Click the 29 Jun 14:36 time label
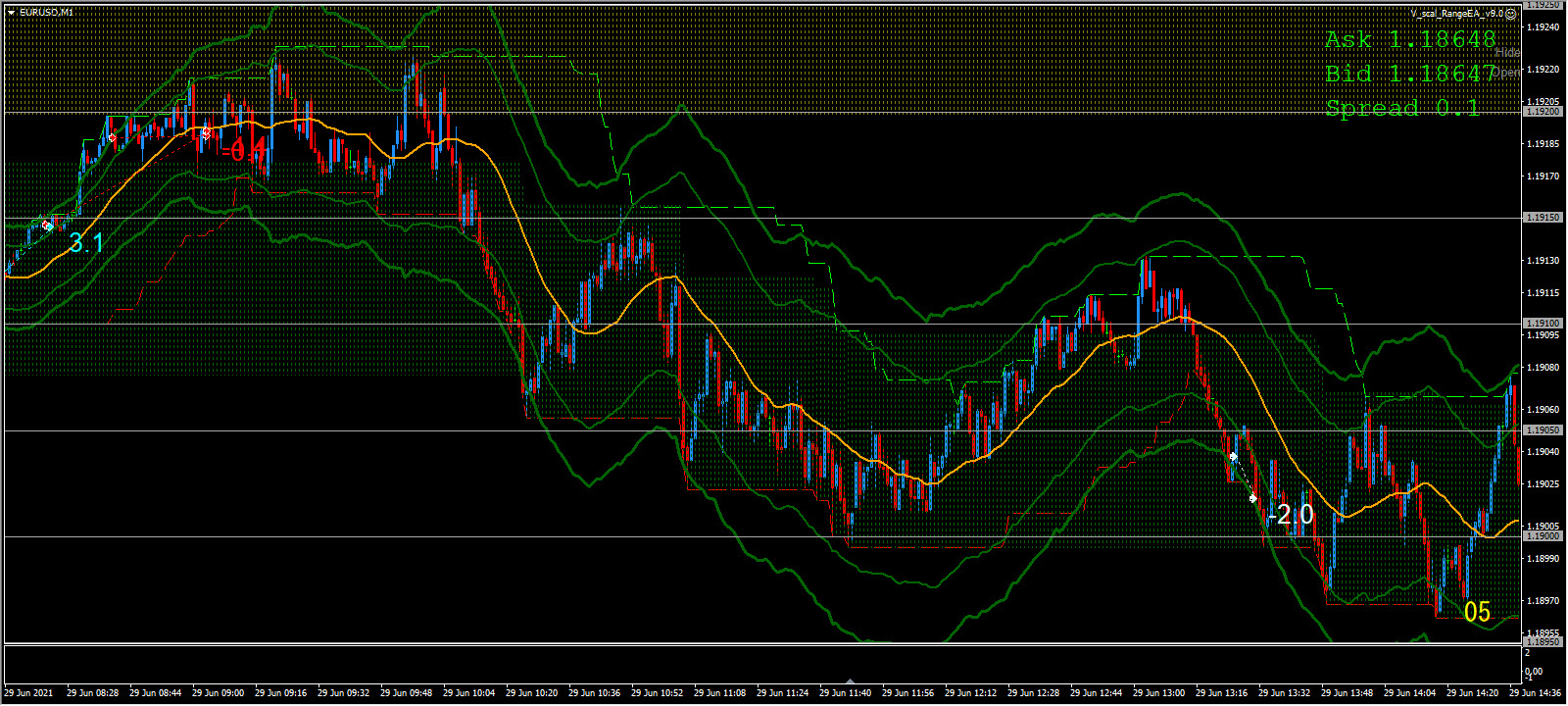The image size is (1568, 706). [x=1535, y=693]
